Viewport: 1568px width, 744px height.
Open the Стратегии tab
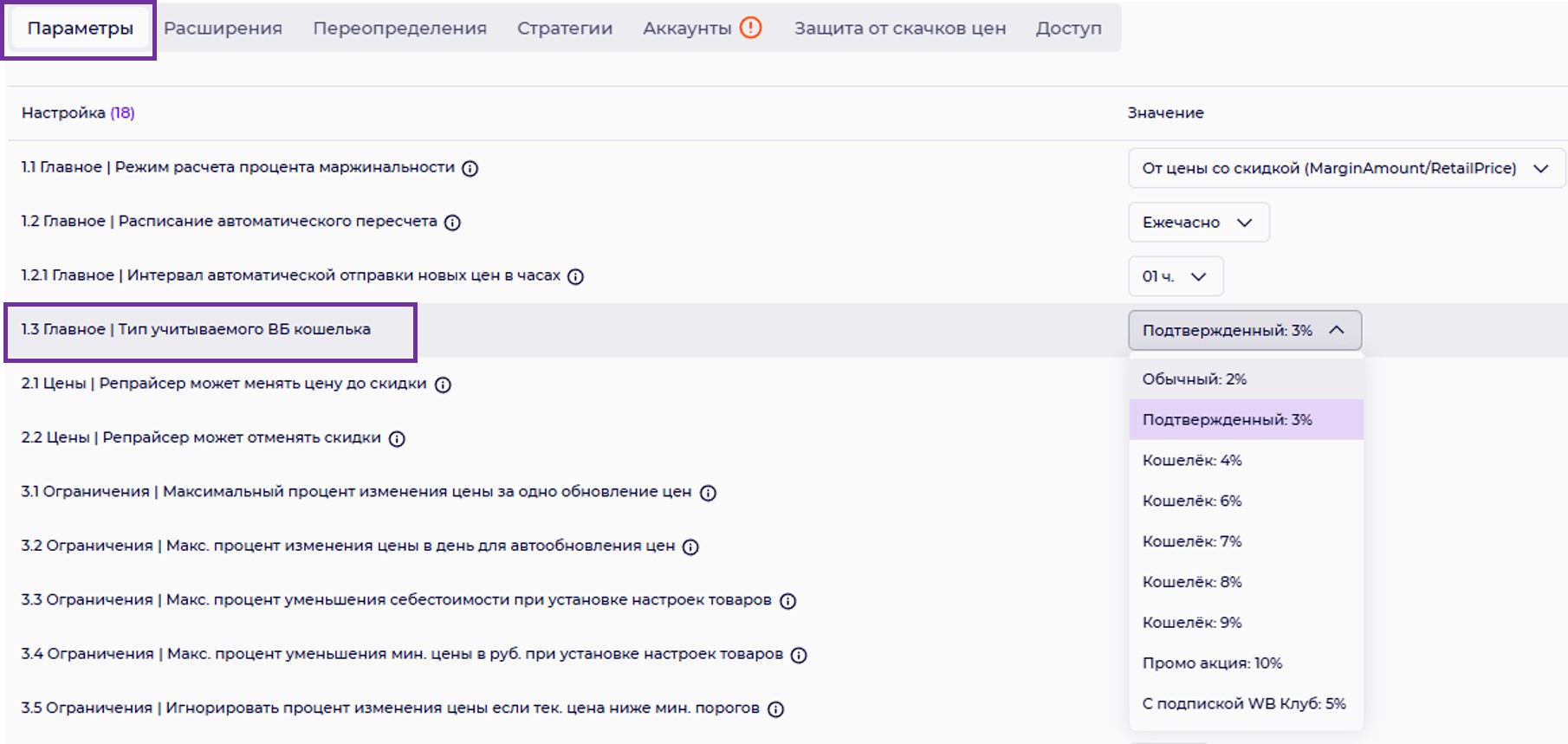pyautogui.click(x=564, y=28)
